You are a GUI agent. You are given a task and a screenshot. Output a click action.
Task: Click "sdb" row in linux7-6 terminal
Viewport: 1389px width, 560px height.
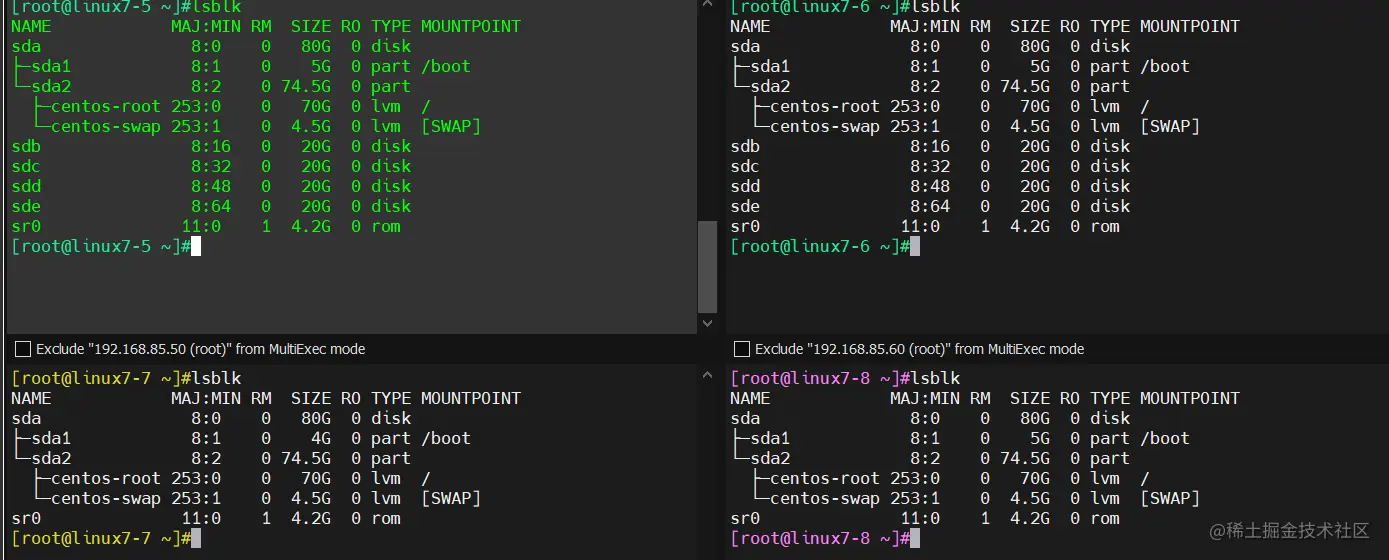click(x=930, y=146)
